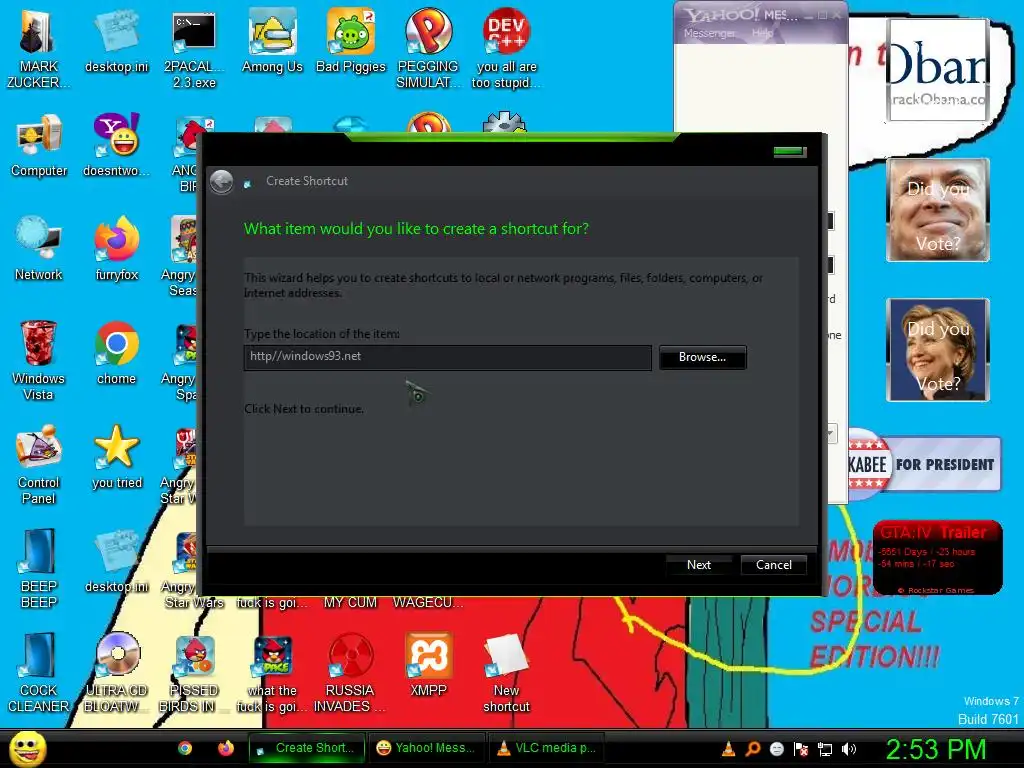The width and height of the screenshot is (1024, 768).
Task: Select the BEEP BEEP desktop icon
Action: (x=39, y=568)
